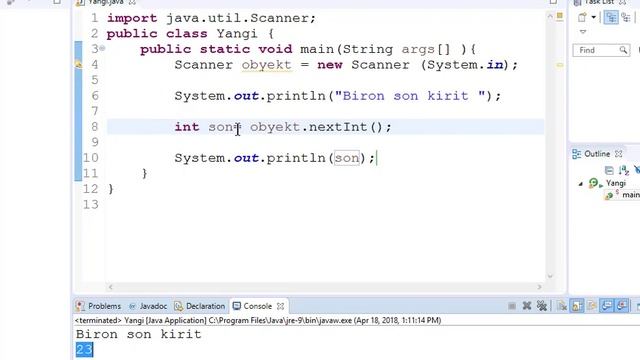
Task: Click Remove Launch icon in Console toolbar
Action: [527, 306]
